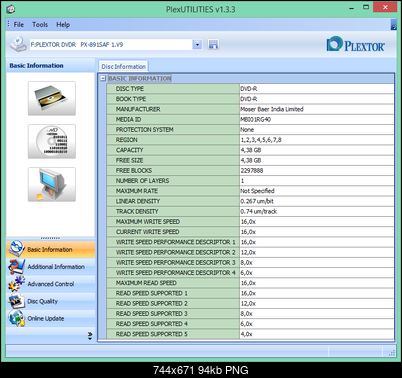Screen dimensions: 402x378
Task: Go to Disc Quality section
Action: pyautogui.click(x=50, y=301)
